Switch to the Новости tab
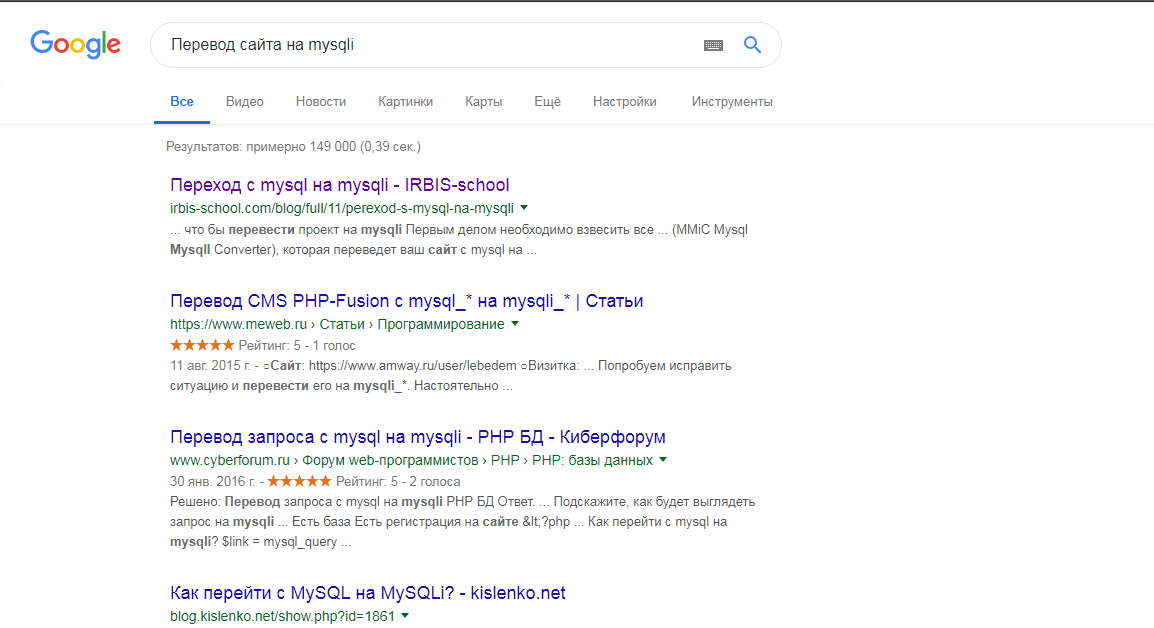The height and width of the screenshot is (628, 1154). [x=321, y=102]
